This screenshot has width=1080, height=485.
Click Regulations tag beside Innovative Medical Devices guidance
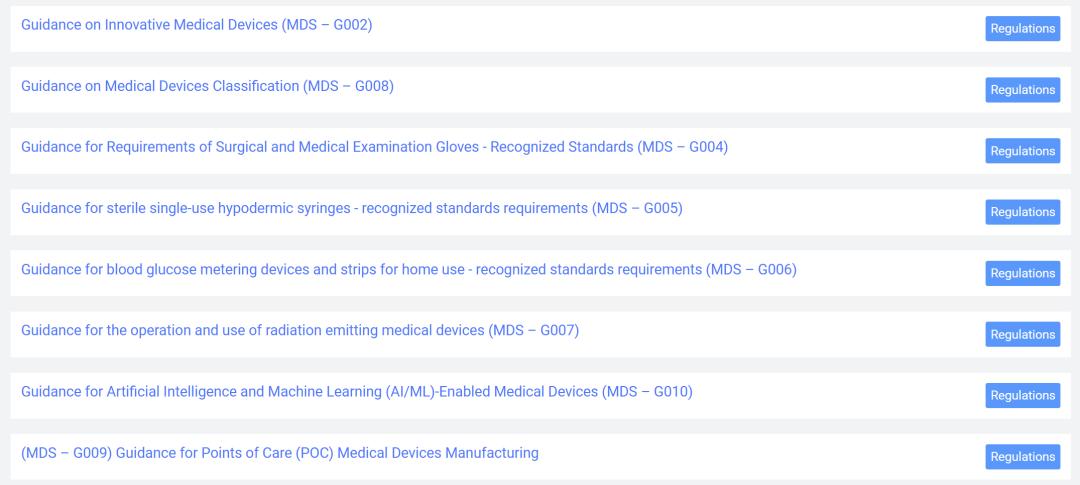[x=1022, y=29]
